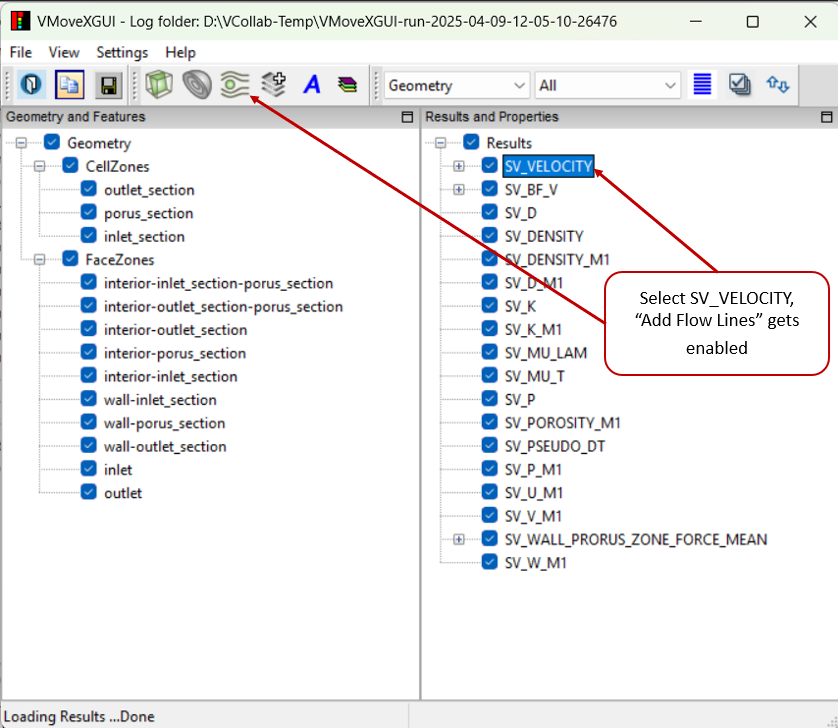Uncheck the CellZones checkbox
Image resolution: width=838 pixels, height=728 pixels.
pyautogui.click(x=70, y=165)
